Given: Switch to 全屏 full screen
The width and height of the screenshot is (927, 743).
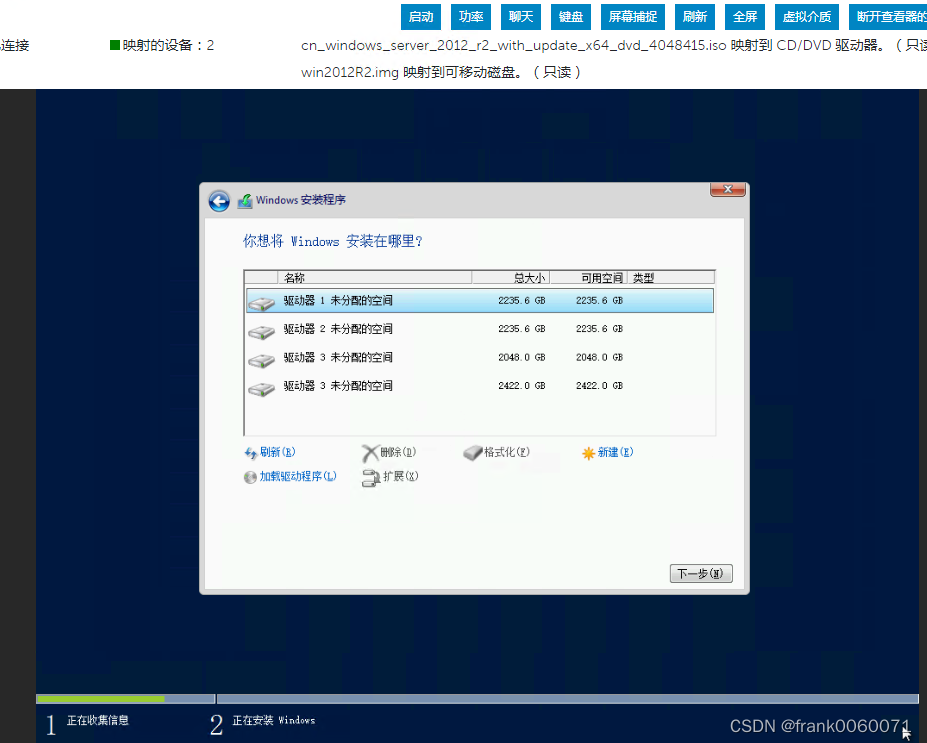Looking at the screenshot, I should 745,17.
